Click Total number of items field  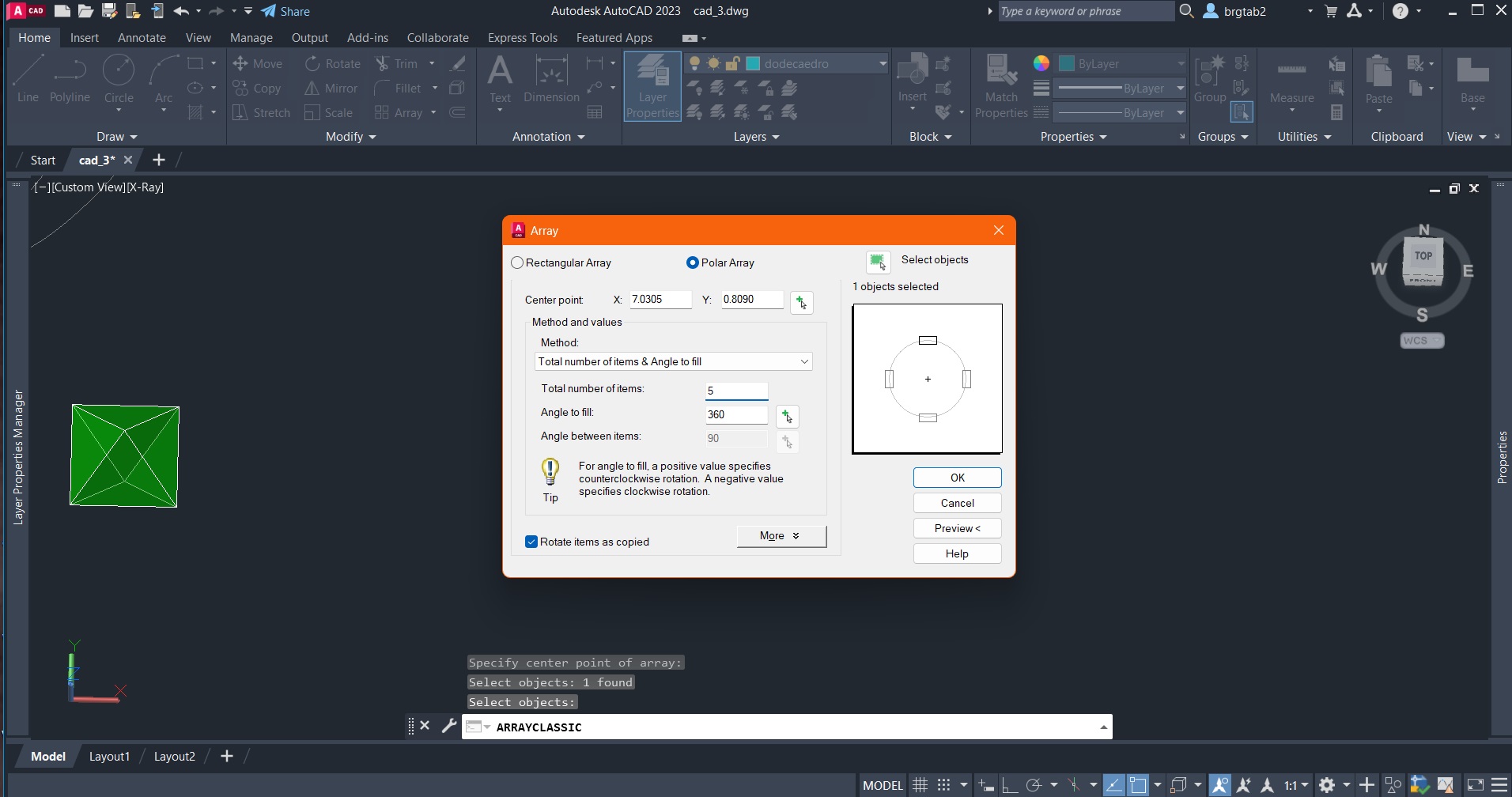pos(736,391)
